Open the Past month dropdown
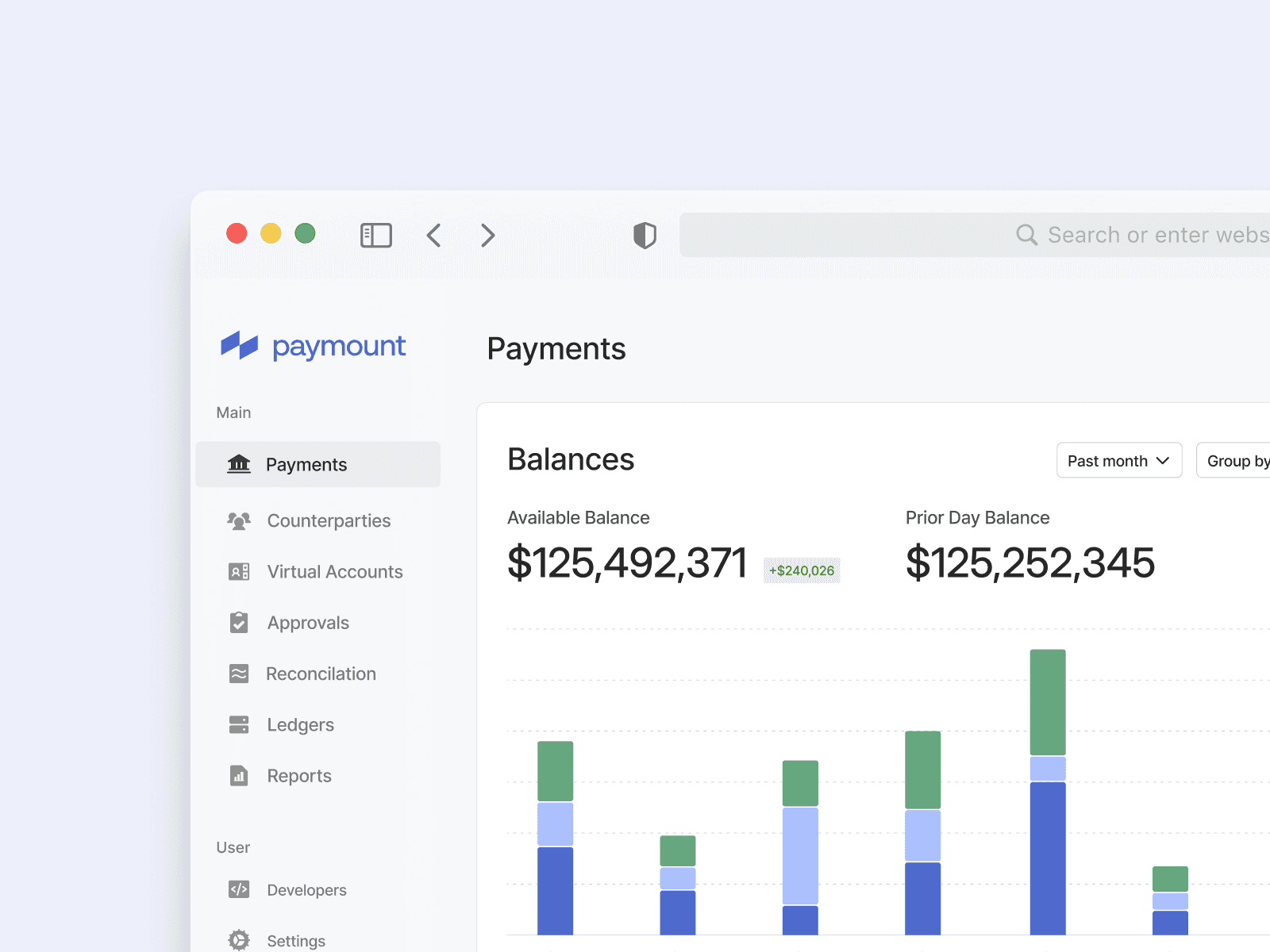This screenshot has width=1270, height=952. 1119,460
